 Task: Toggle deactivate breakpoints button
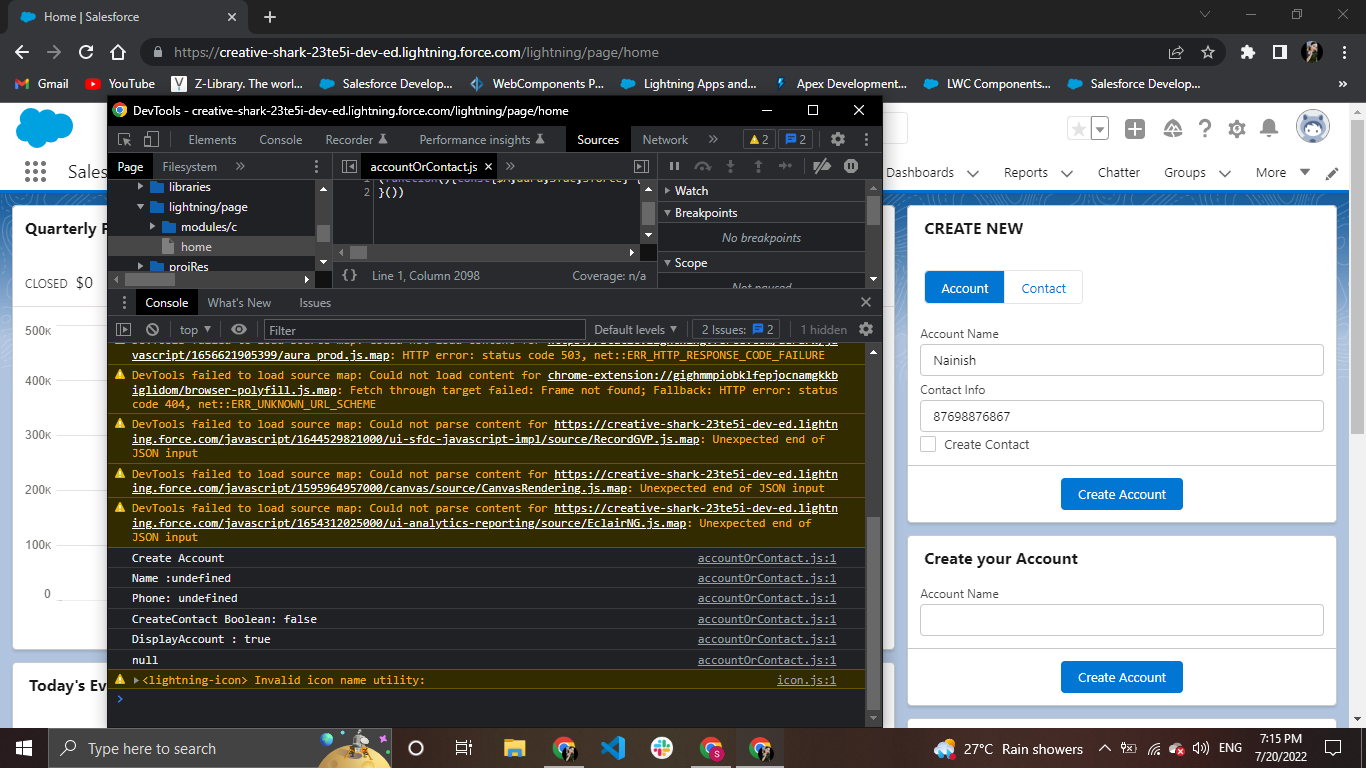821,166
